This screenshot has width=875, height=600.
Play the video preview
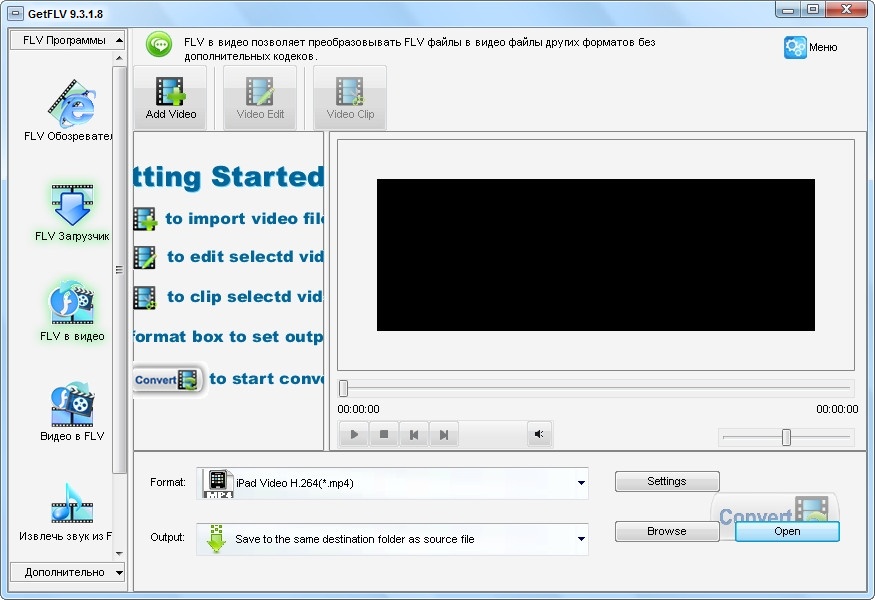pyautogui.click(x=354, y=434)
